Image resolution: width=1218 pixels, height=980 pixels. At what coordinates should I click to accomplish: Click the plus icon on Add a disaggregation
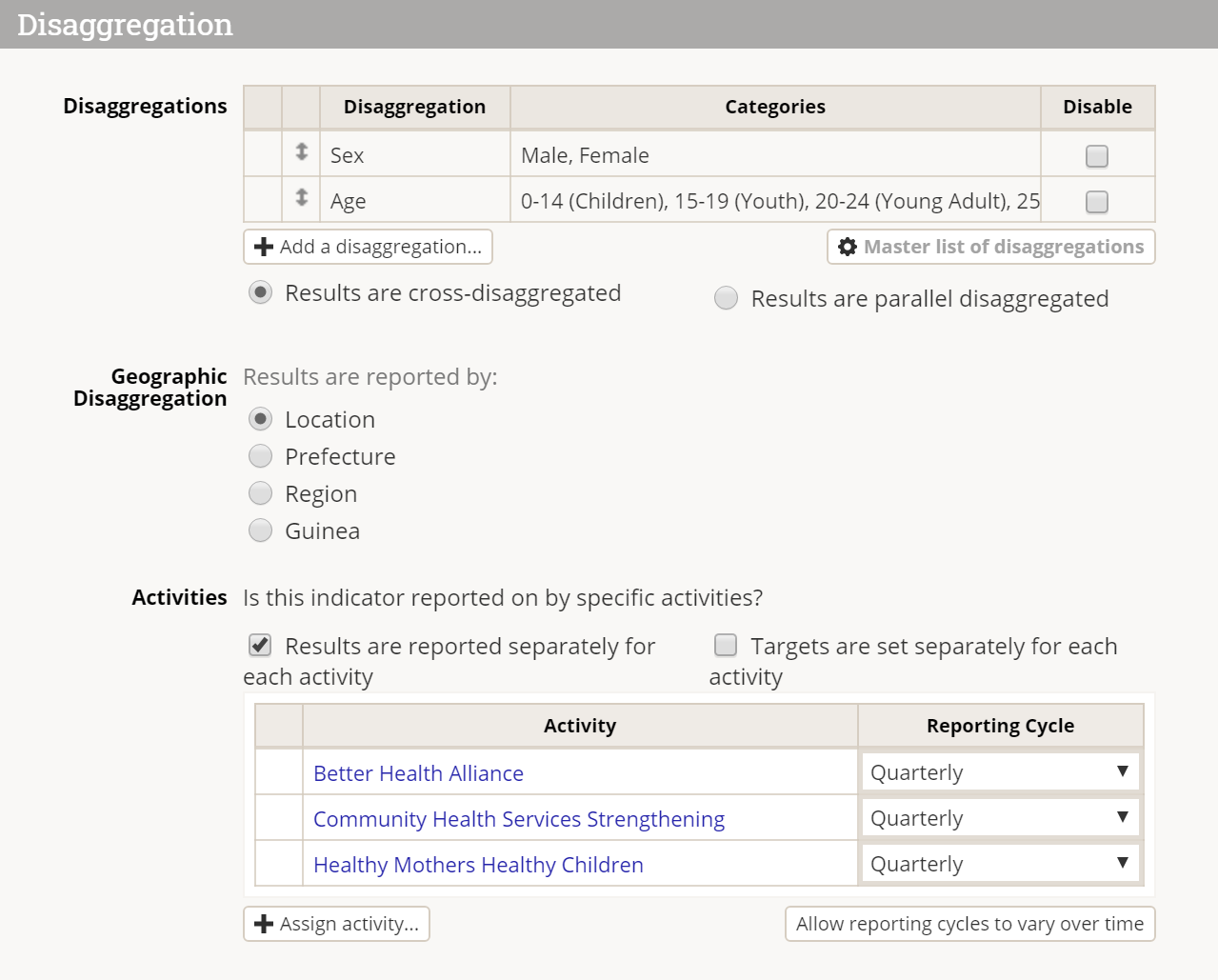click(264, 248)
